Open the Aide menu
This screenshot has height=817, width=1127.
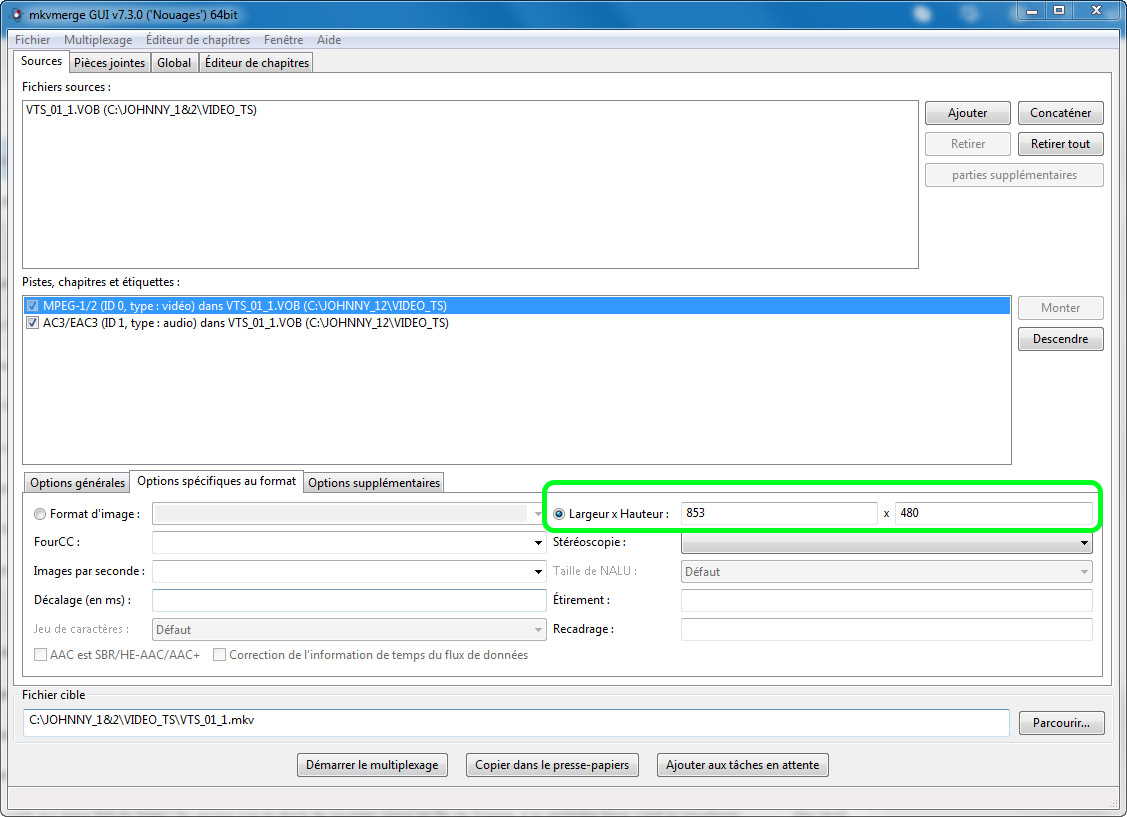(x=328, y=40)
